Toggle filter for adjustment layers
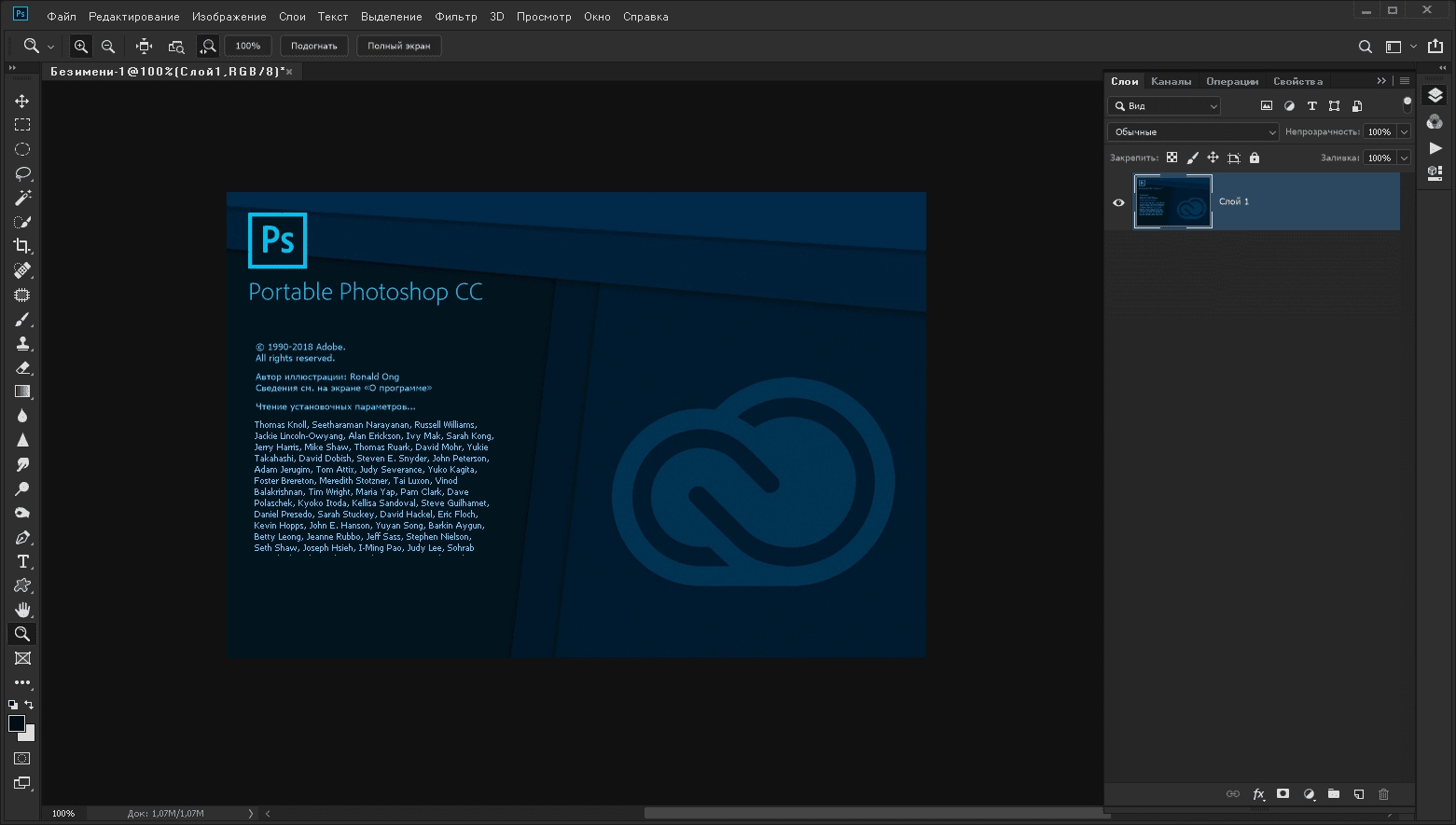The width and height of the screenshot is (1456, 825). click(x=1289, y=106)
